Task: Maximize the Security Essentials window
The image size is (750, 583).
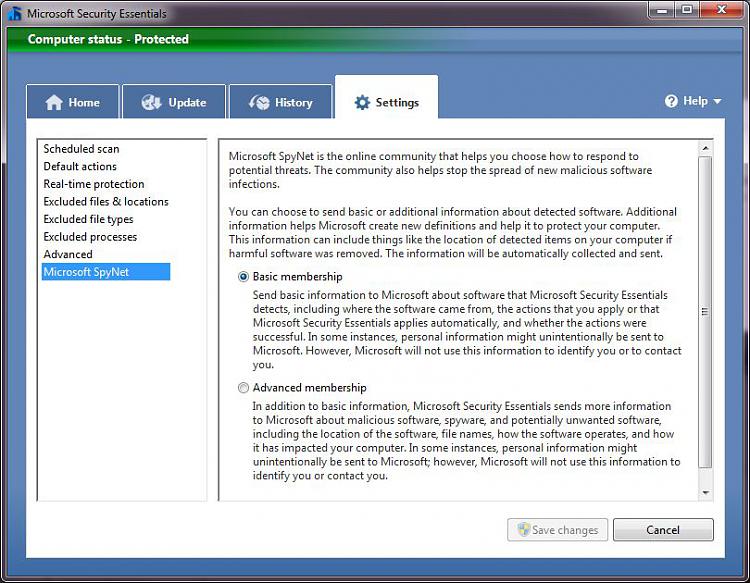Action: (687, 10)
